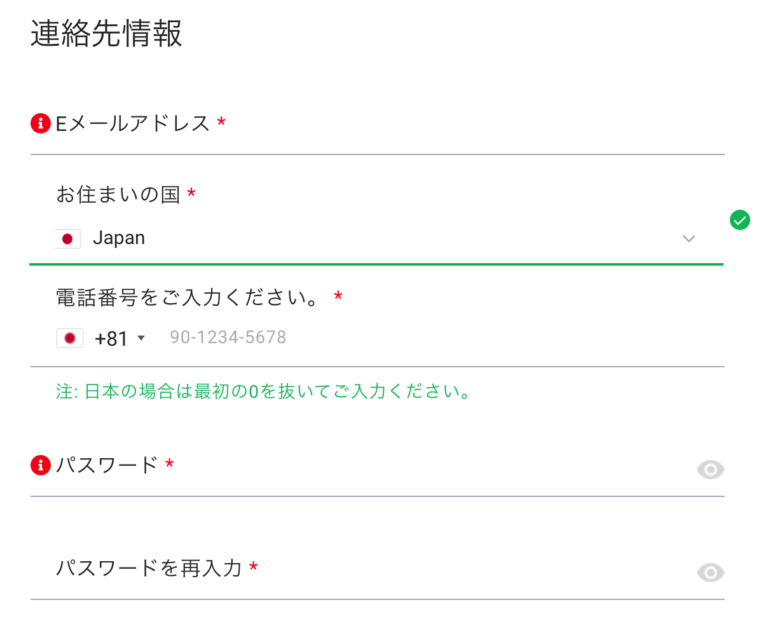
Task: Click the red info icon beside パスワード
Action: tap(40, 465)
